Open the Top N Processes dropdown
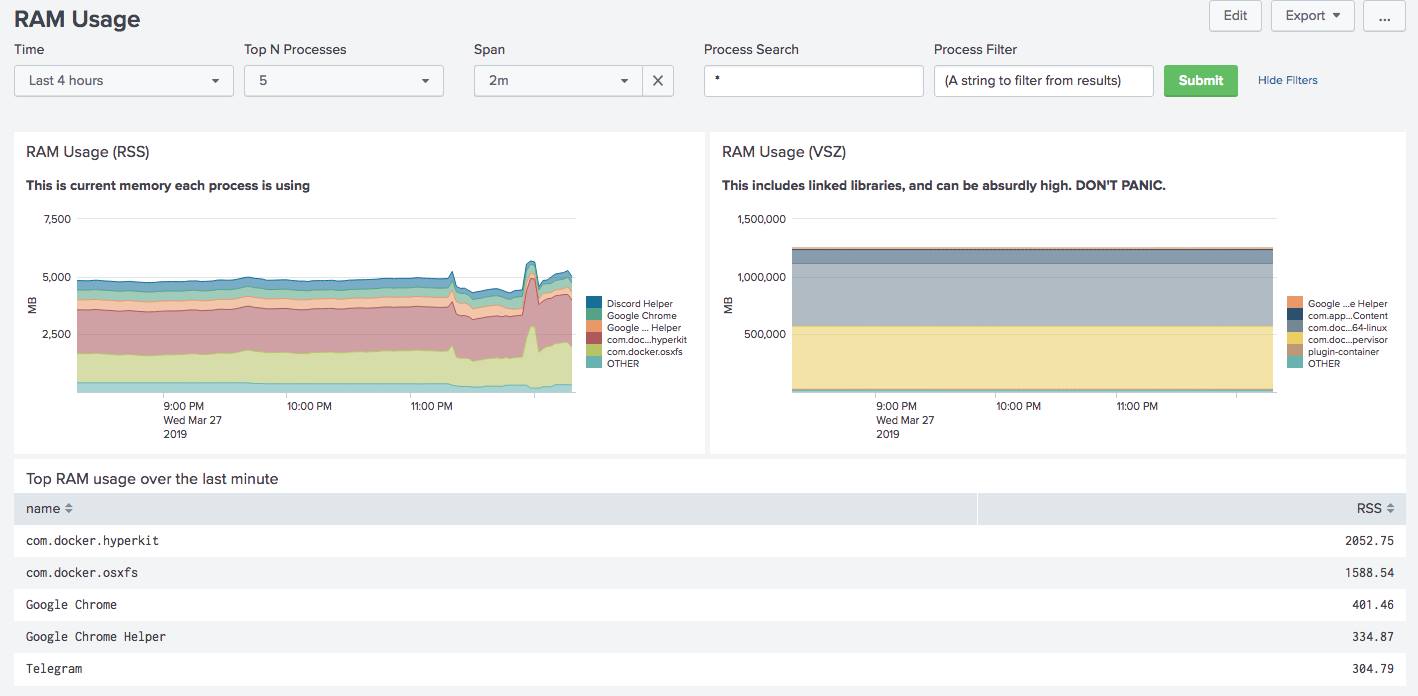This screenshot has height=696, width=1418. [344, 81]
